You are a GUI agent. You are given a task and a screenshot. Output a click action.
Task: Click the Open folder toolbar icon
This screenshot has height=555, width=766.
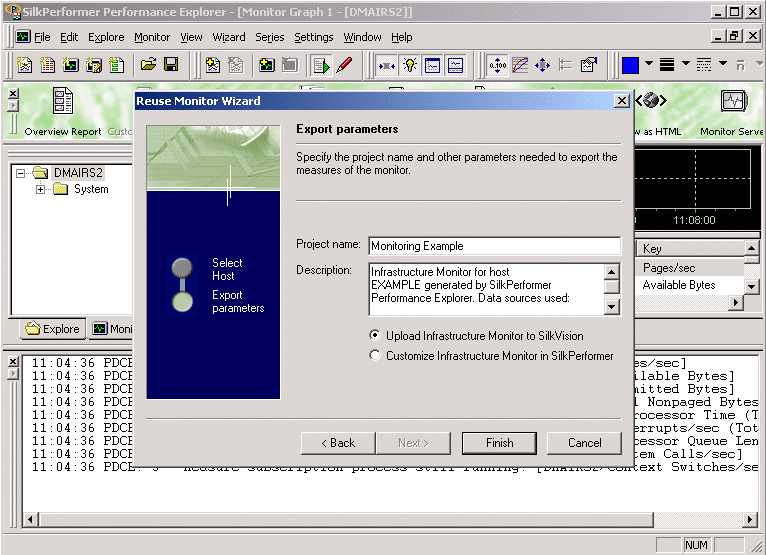pyautogui.click(x=148, y=64)
